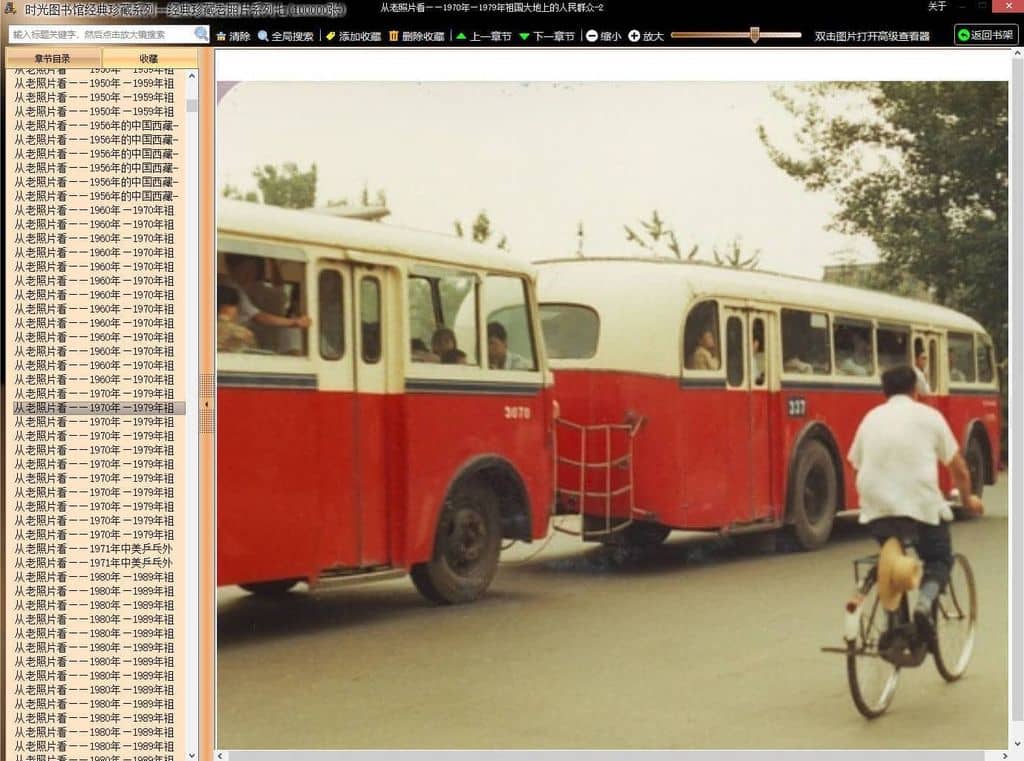This screenshot has height=761, width=1024.
Task: Click the title keyword search input field
Action: 100,34
